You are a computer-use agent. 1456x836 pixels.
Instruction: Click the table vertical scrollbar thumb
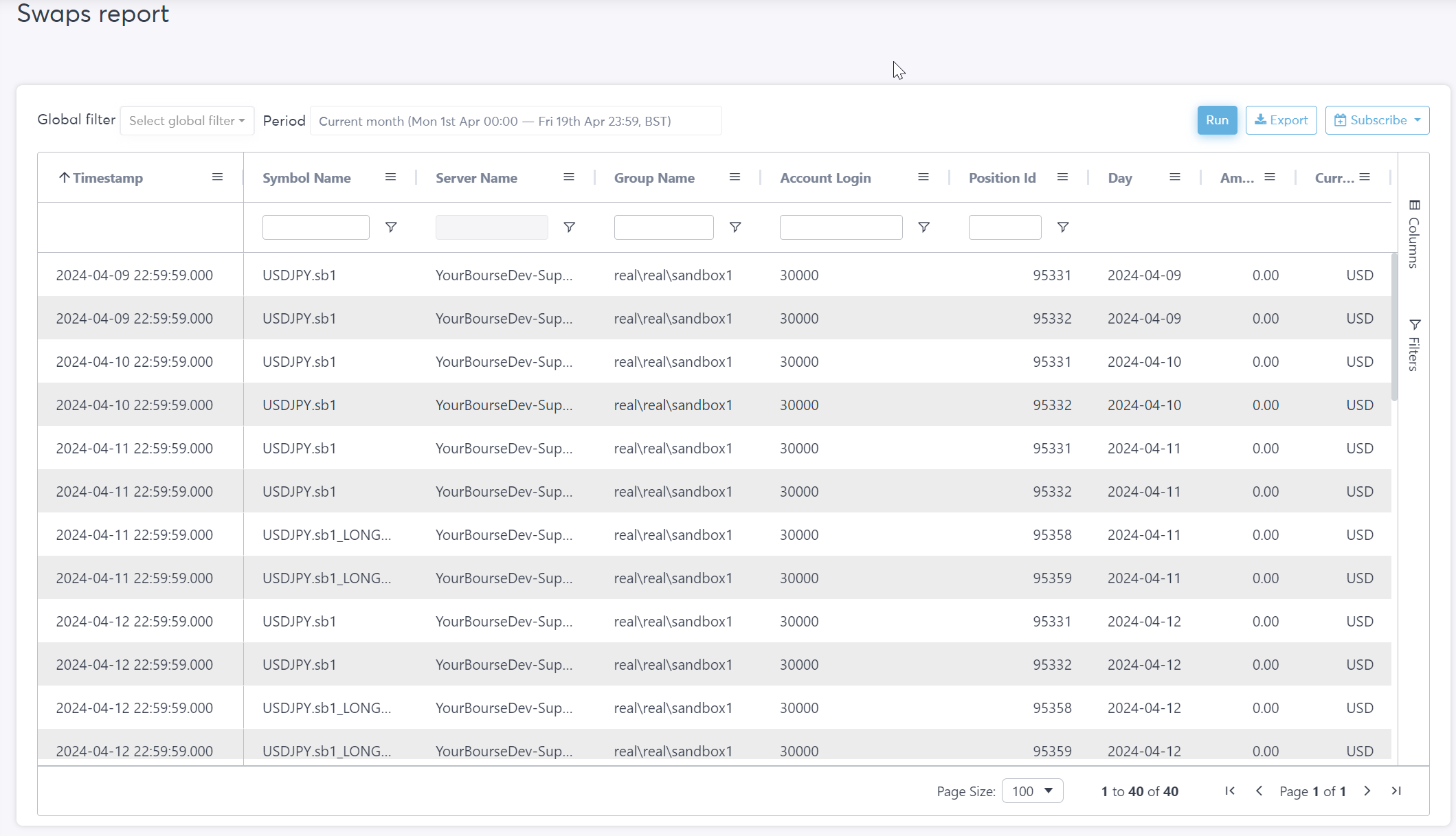1394,327
